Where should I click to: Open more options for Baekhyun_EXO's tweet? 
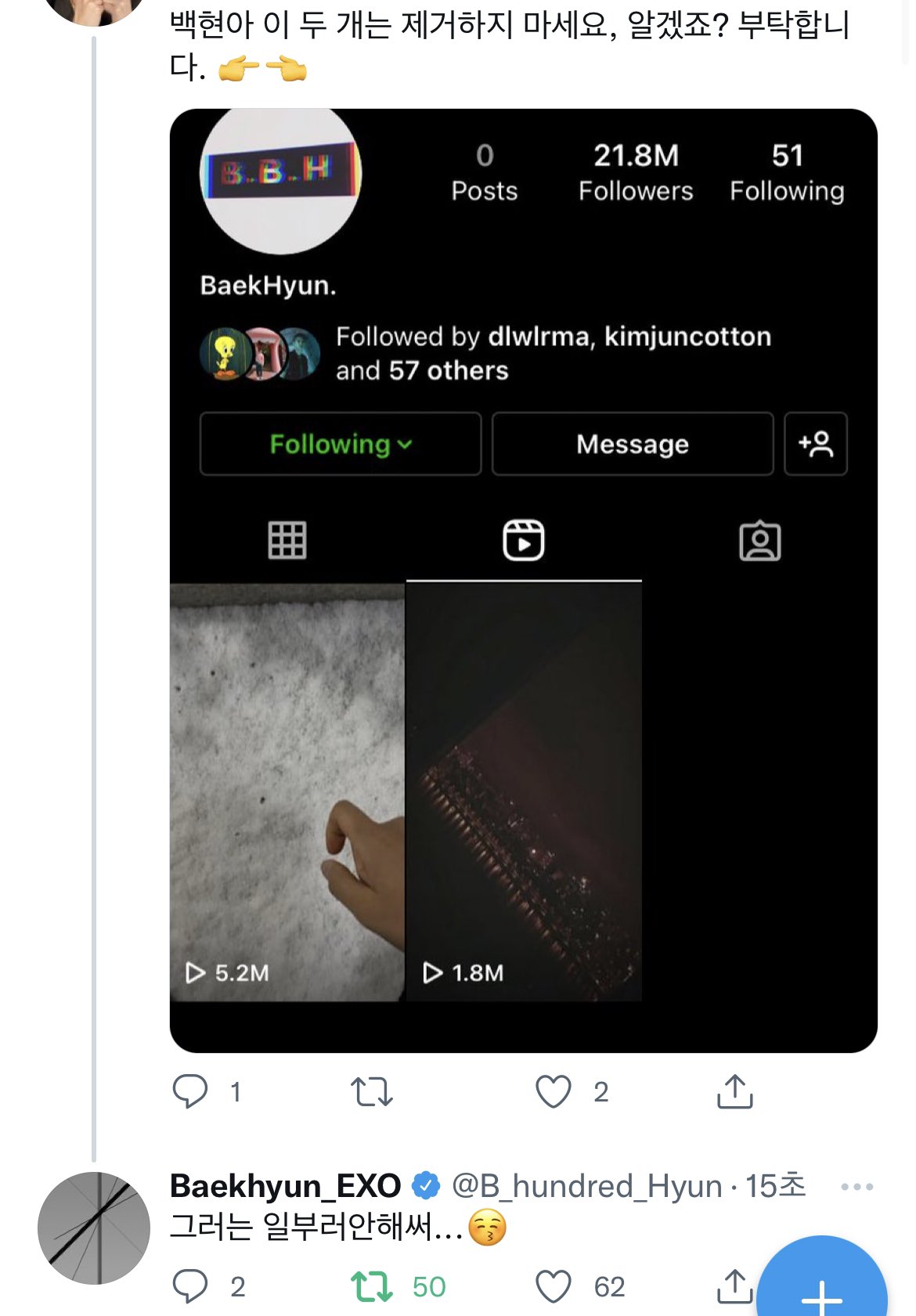[x=856, y=1187]
